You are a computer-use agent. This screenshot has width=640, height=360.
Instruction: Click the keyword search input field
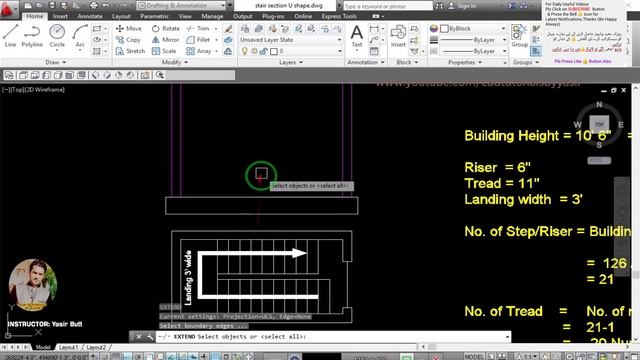pos(387,6)
